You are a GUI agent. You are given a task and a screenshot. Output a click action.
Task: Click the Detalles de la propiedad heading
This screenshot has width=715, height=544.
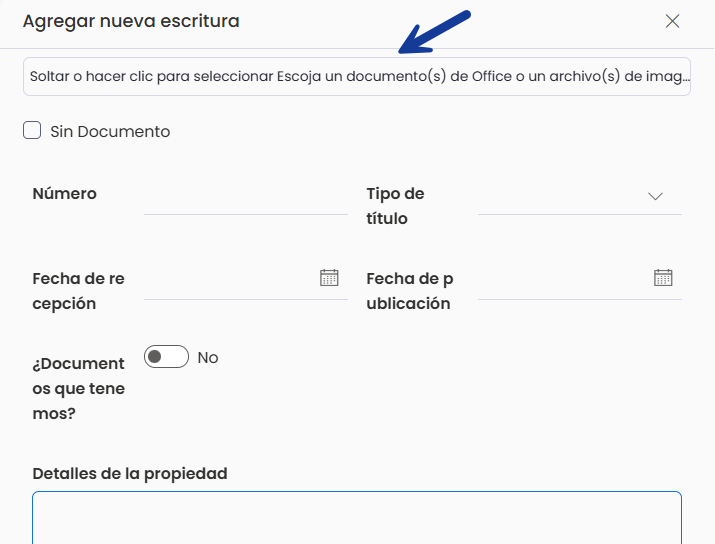pyautogui.click(x=130, y=474)
